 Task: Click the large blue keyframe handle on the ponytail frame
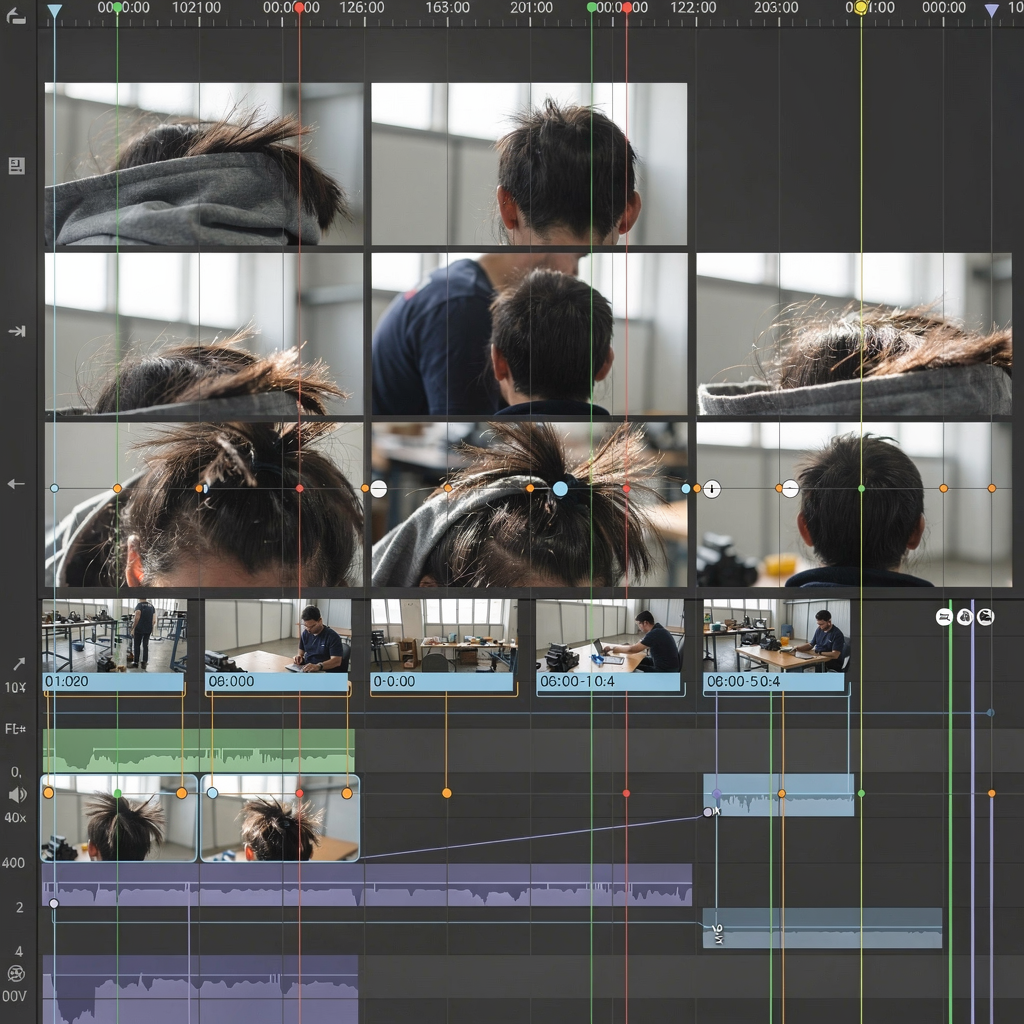point(560,489)
